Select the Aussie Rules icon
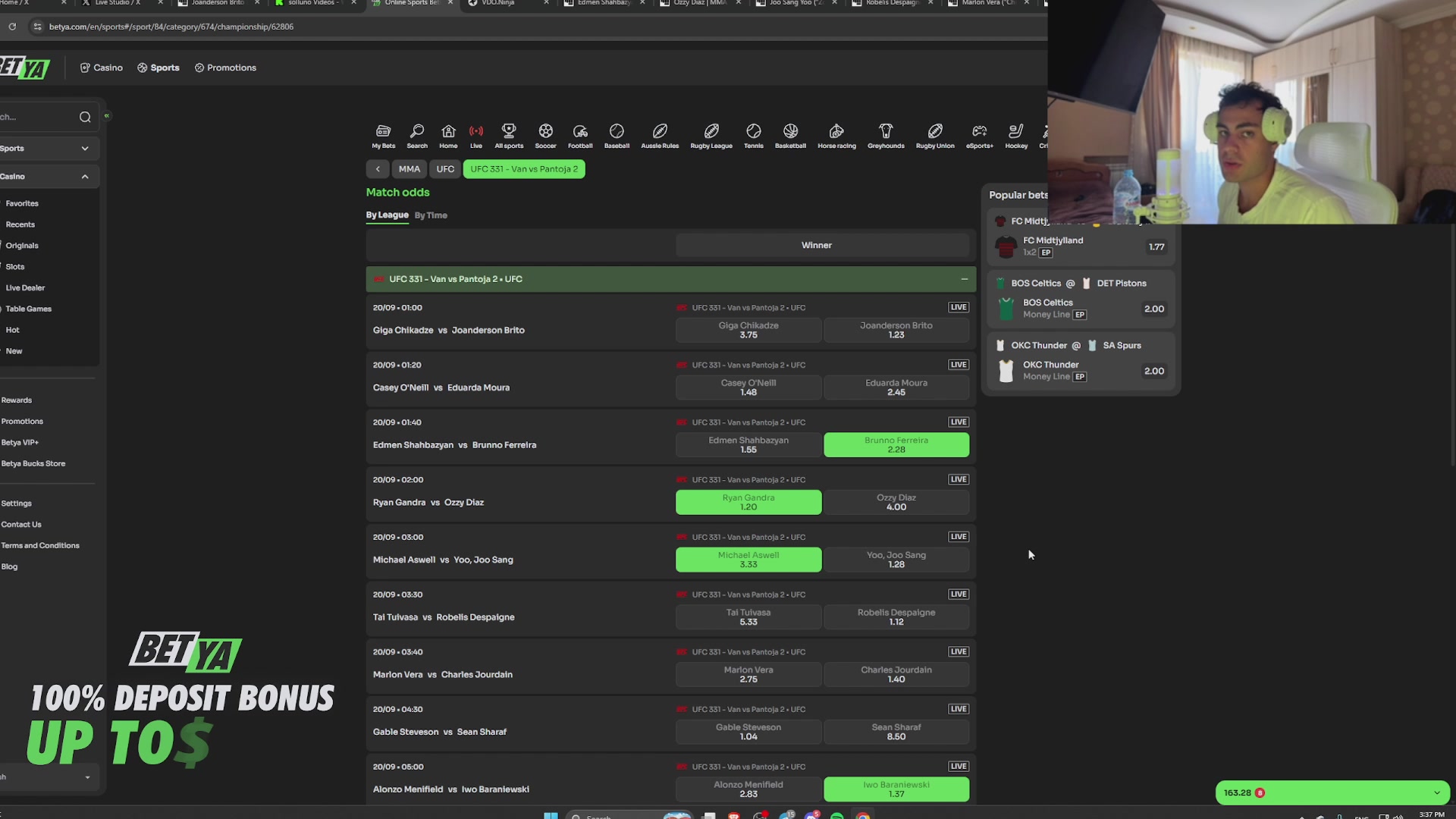The image size is (1456, 819). [x=660, y=136]
